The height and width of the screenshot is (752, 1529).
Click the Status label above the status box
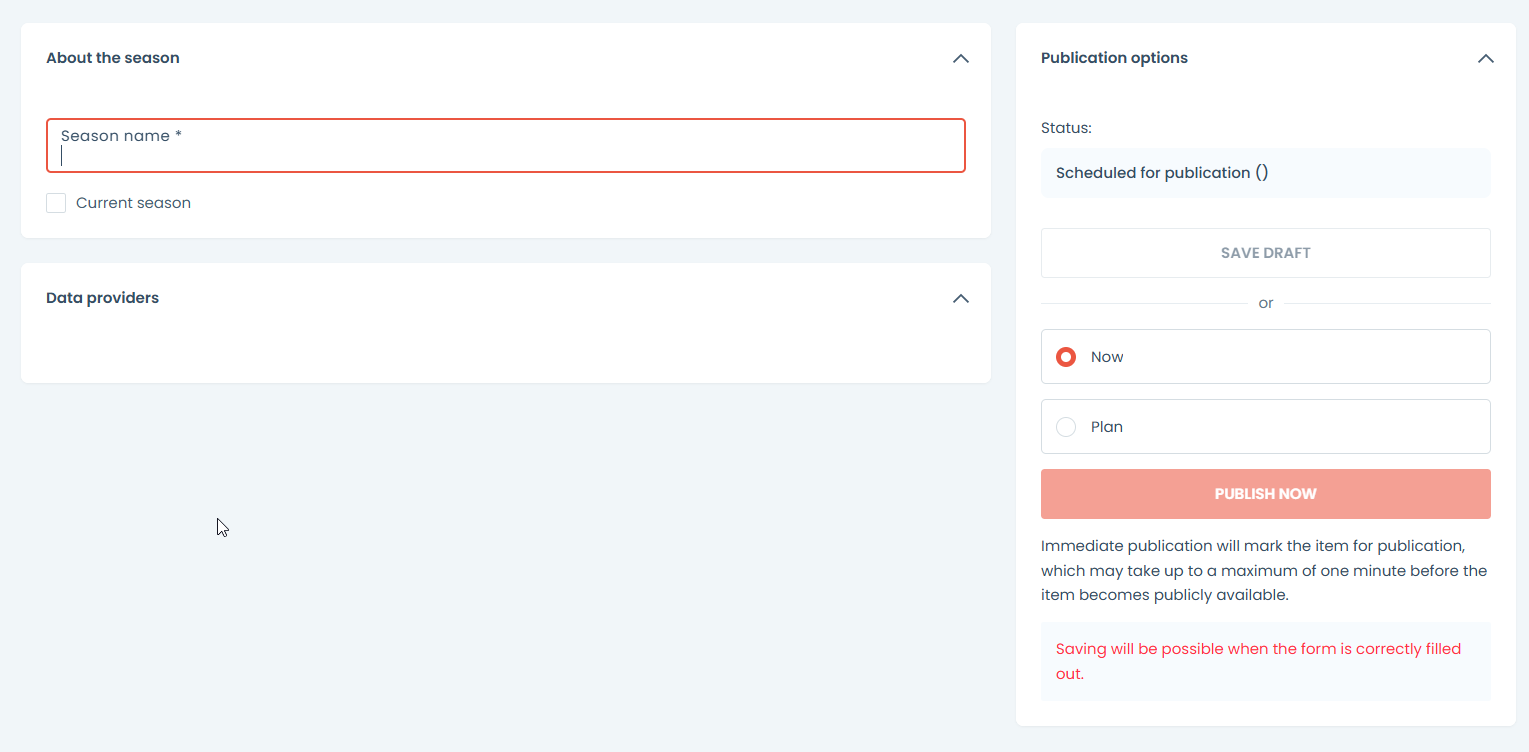(x=1066, y=128)
